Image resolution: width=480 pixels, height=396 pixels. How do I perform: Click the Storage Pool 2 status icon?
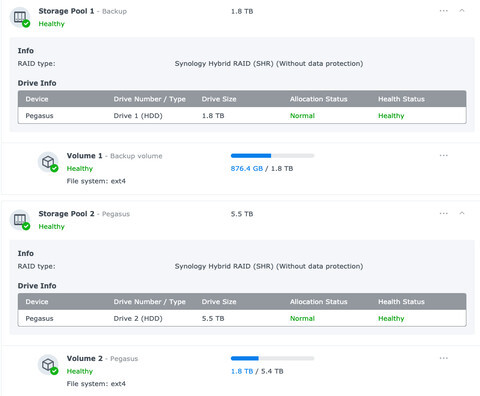coord(20,220)
